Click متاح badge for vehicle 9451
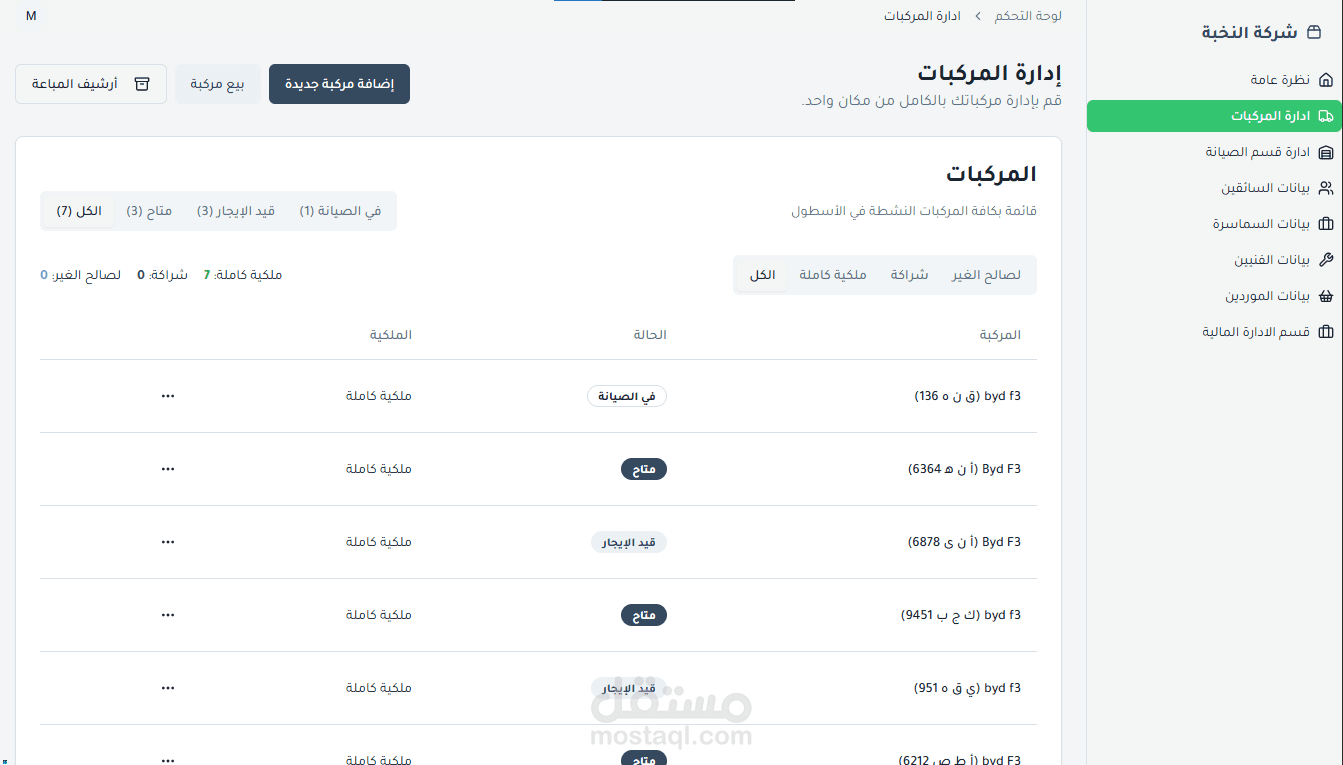1343x765 pixels. coord(644,615)
